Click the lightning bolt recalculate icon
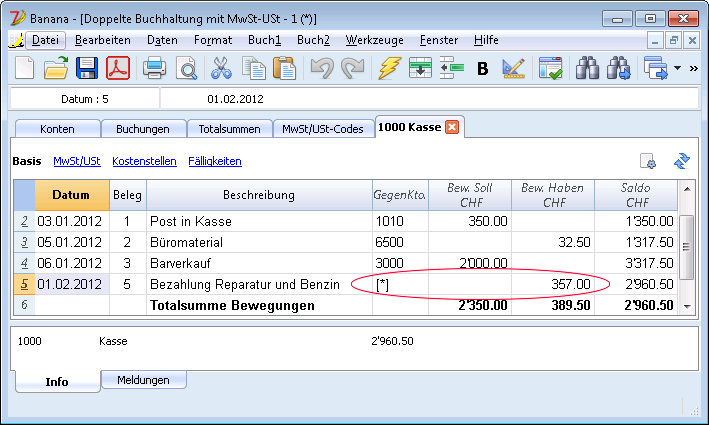Screen dimensions: 709x425 point(389,68)
